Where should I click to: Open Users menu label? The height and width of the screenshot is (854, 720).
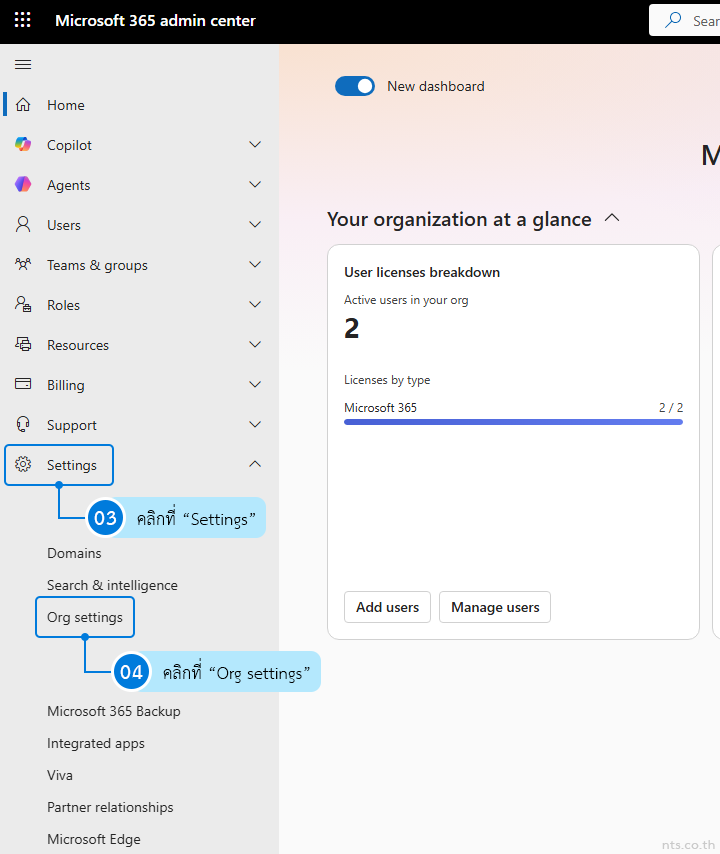64,225
